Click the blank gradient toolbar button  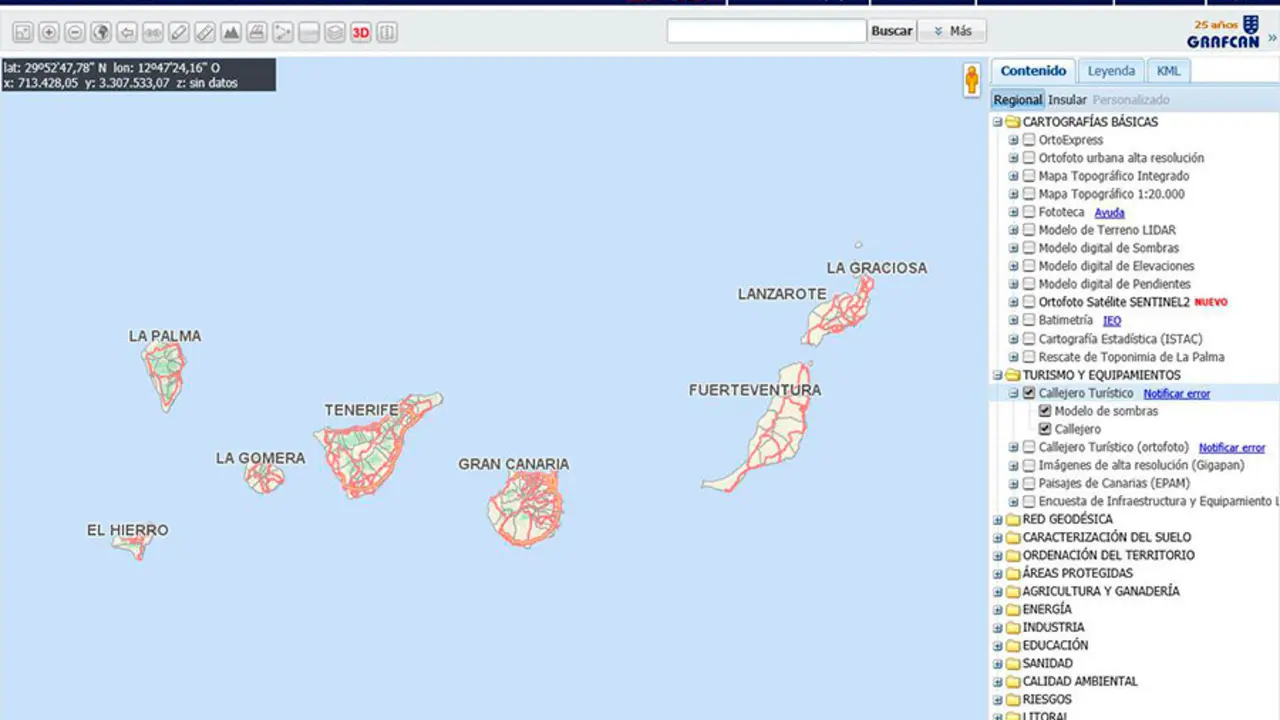tap(309, 33)
